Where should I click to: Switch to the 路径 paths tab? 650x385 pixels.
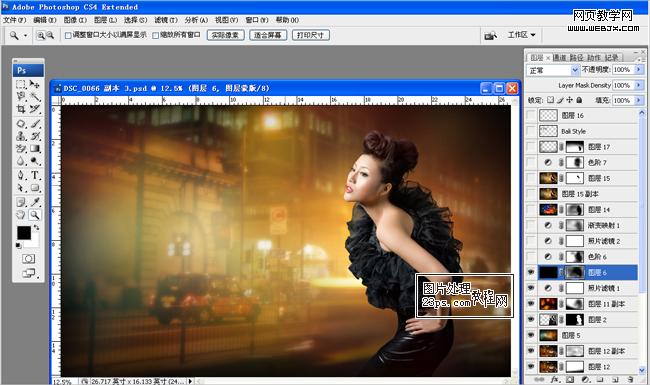[576, 58]
